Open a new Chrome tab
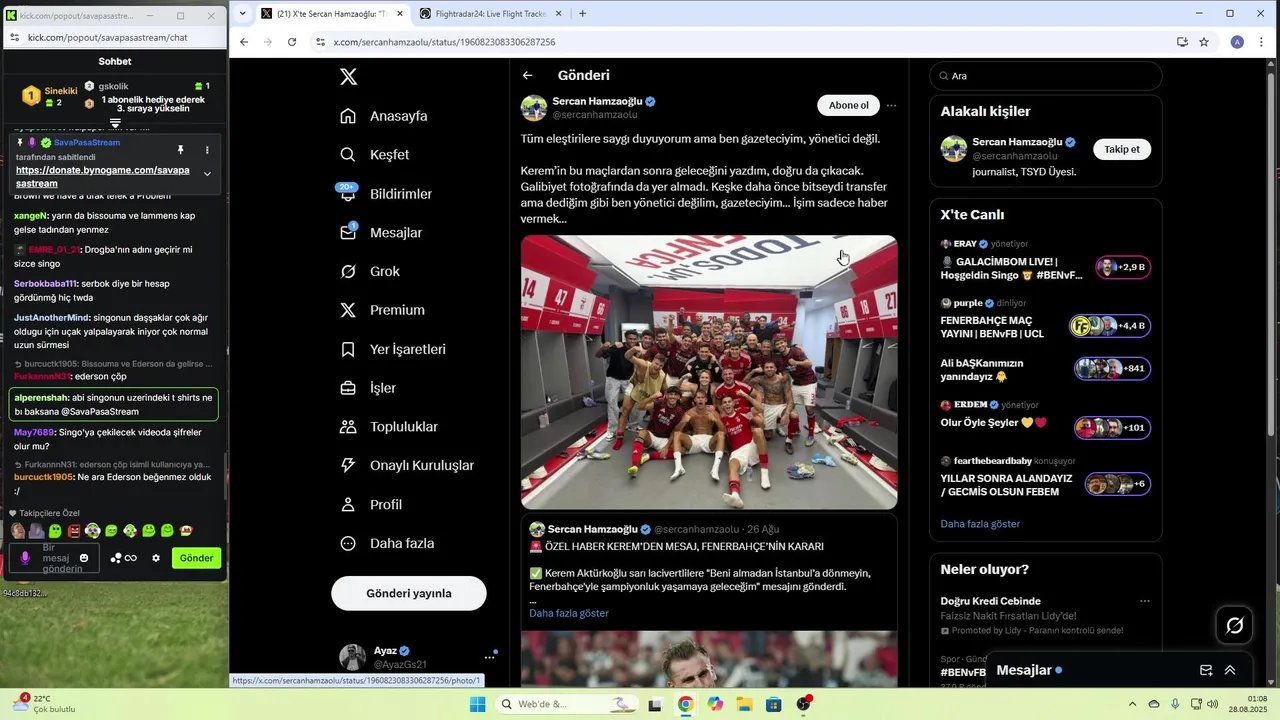The height and width of the screenshot is (720, 1280). pos(582,14)
